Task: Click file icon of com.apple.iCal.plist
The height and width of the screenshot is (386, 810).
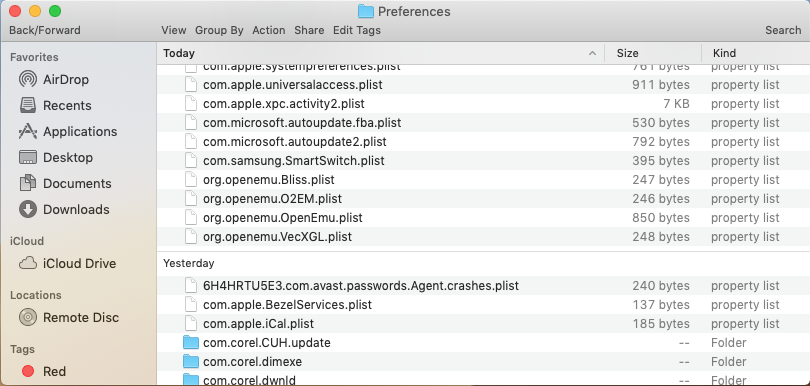Action: (x=191, y=324)
